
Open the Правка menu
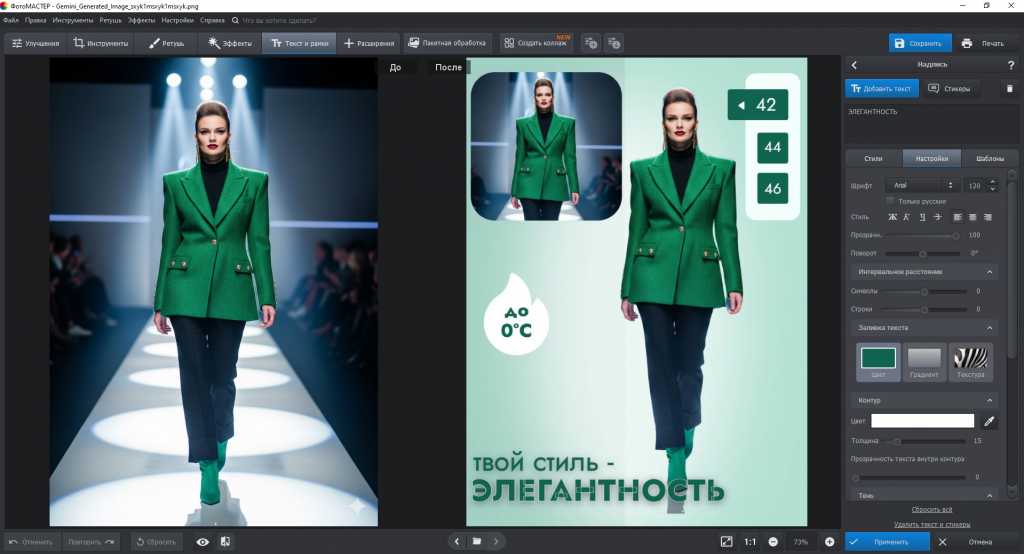coord(35,20)
